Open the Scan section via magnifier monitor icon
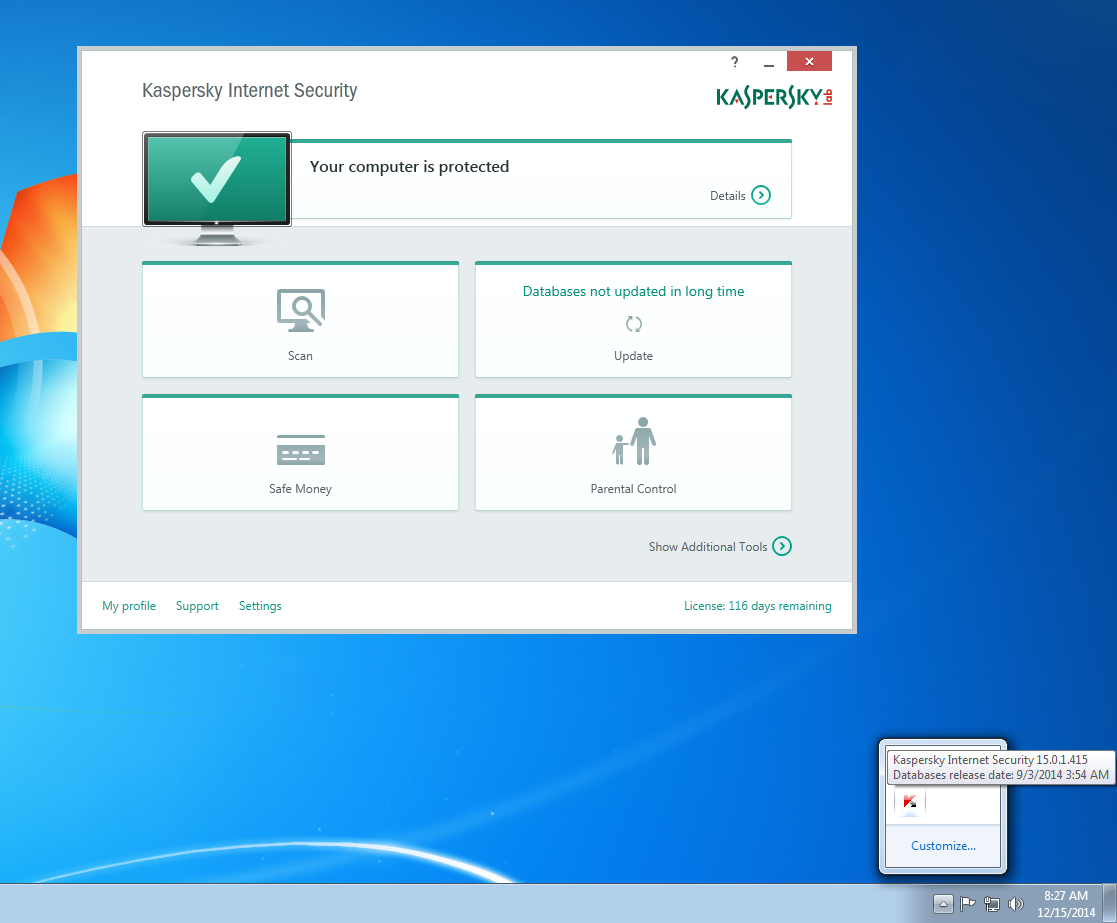The width and height of the screenshot is (1117, 923). pyautogui.click(x=301, y=311)
